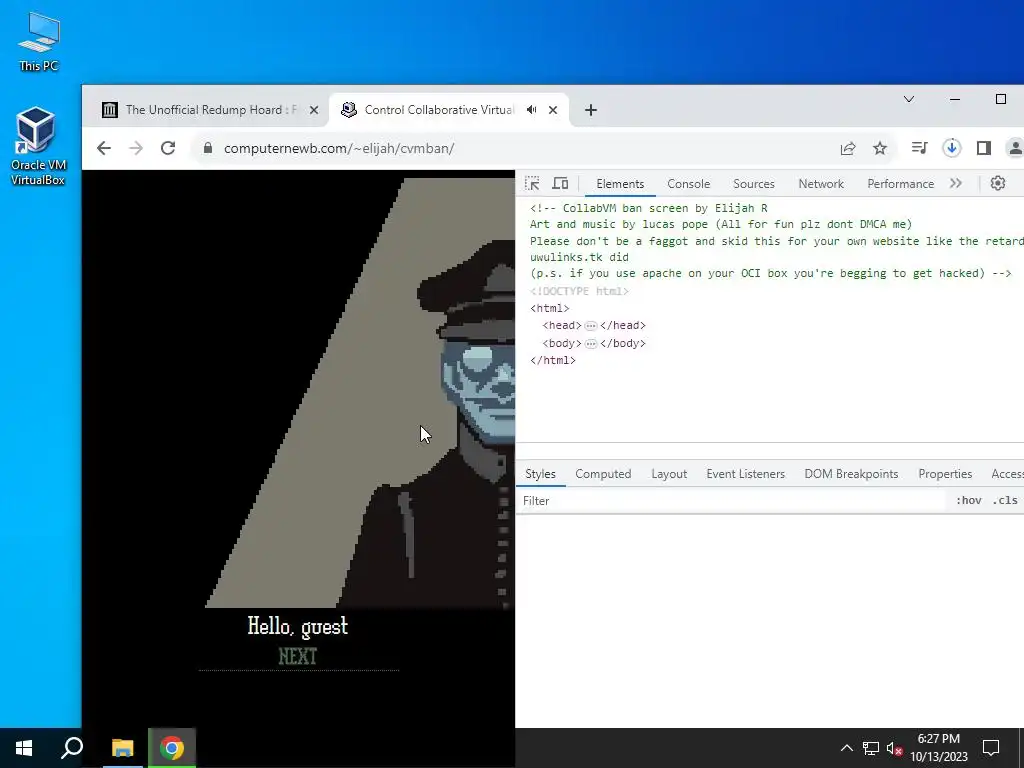
Task: Open a new Chrome tab
Action: tap(590, 110)
